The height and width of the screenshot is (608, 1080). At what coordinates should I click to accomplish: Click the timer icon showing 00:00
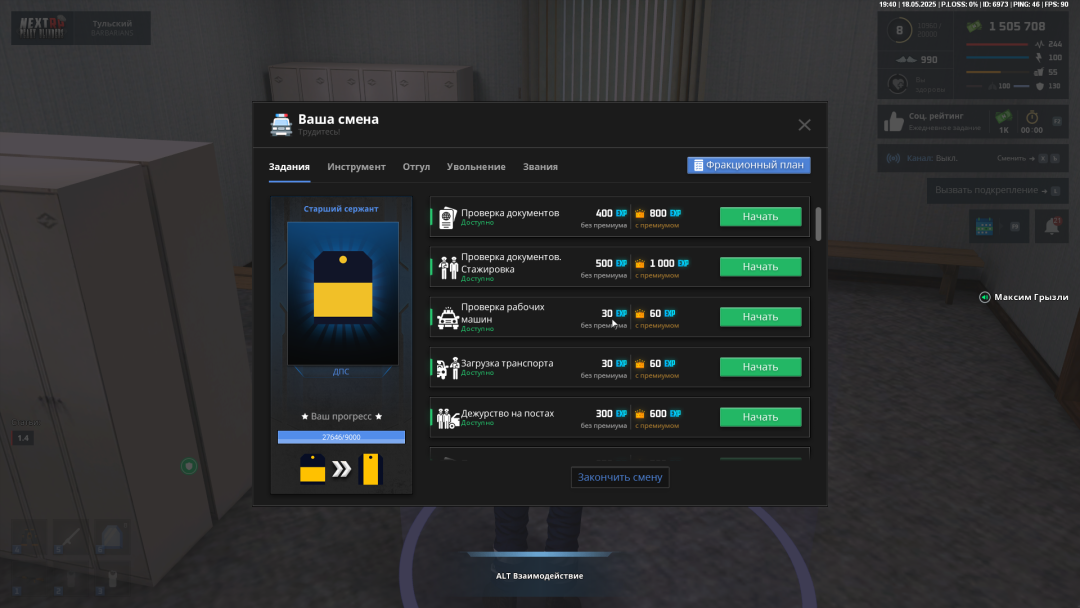[x=1032, y=117]
